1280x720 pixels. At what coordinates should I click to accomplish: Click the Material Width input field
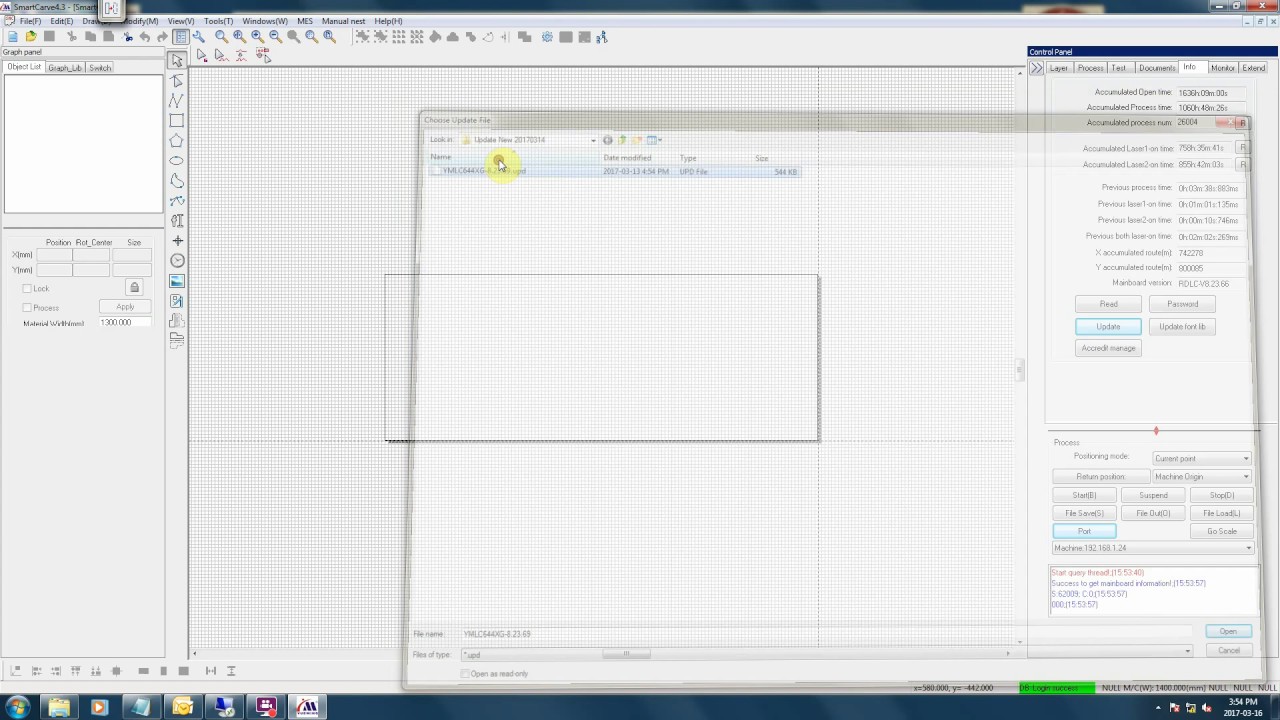point(125,323)
